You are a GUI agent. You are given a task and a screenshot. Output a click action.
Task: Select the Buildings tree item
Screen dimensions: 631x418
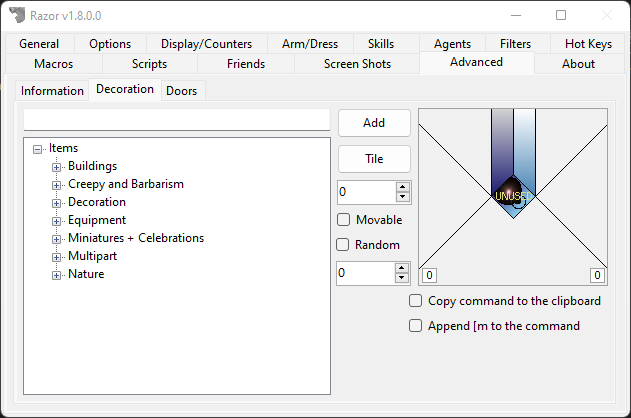92,166
